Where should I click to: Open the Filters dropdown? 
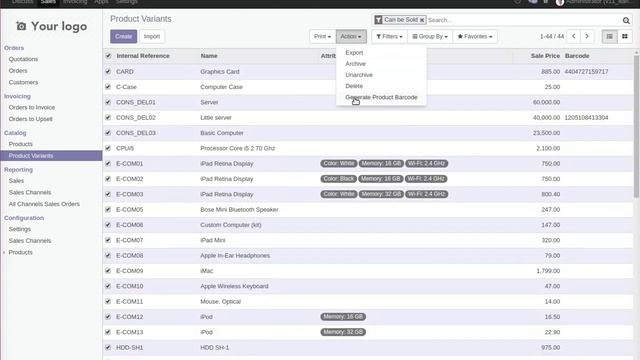click(x=389, y=36)
